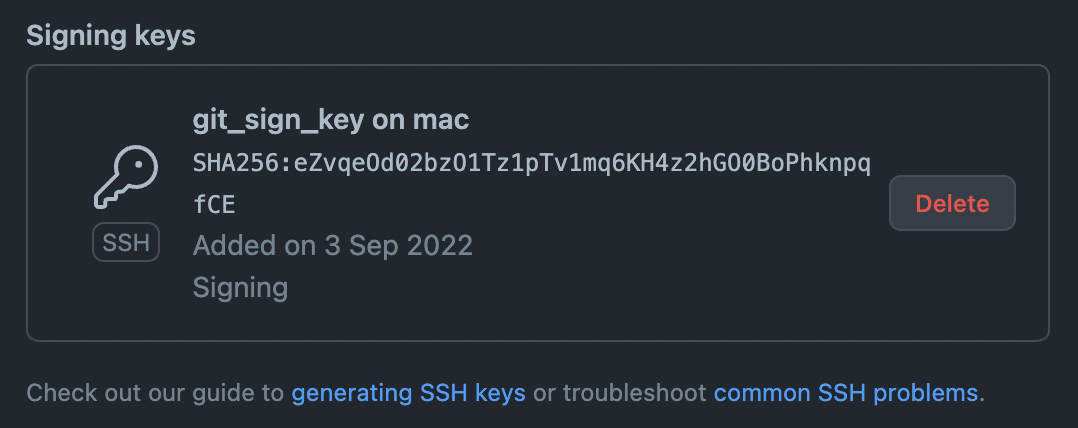Click the SHA256 fingerprint first line
This screenshot has height=428, width=1078.
(x=531, y=164)
